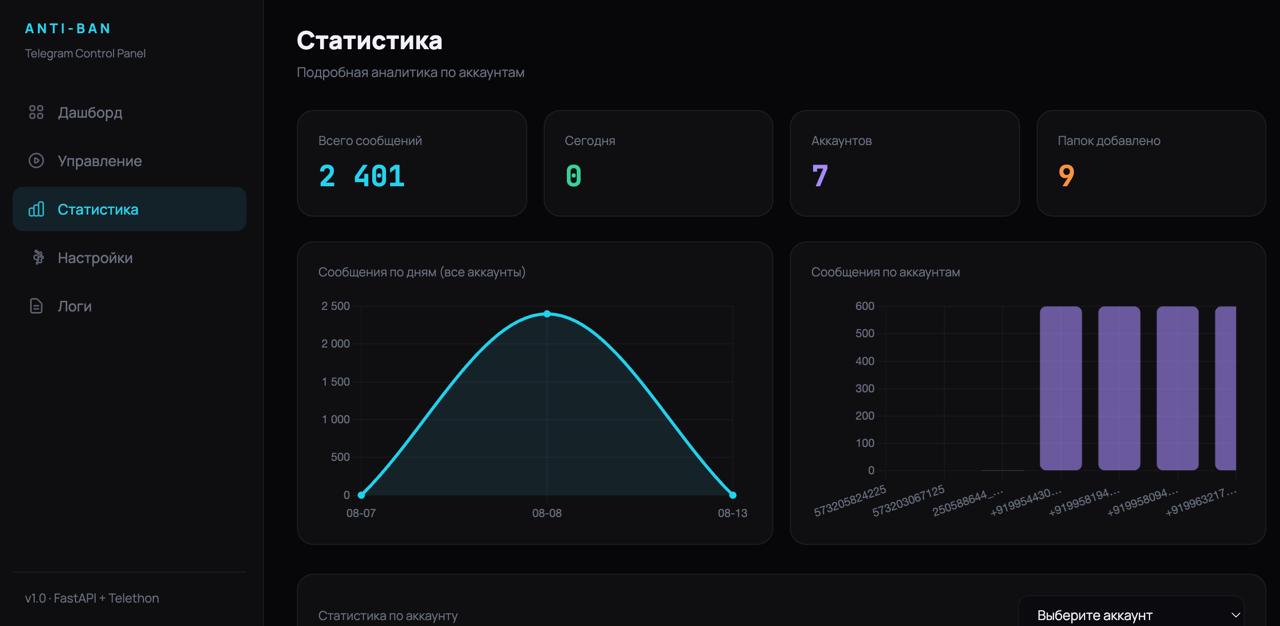Click the 2 000 axis label

pyautogui.click(x=335, y=344)
